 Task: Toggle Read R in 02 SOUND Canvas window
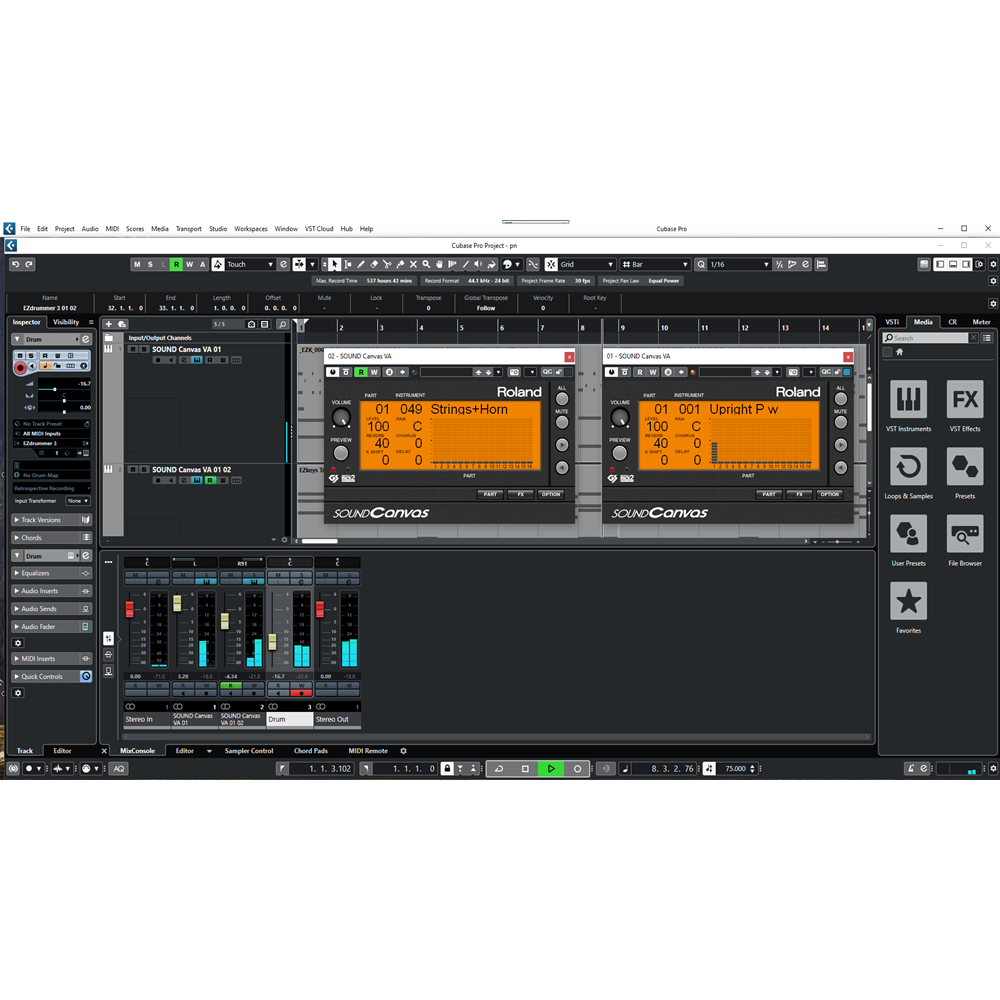pyautogui.click(x=361, y=372)
